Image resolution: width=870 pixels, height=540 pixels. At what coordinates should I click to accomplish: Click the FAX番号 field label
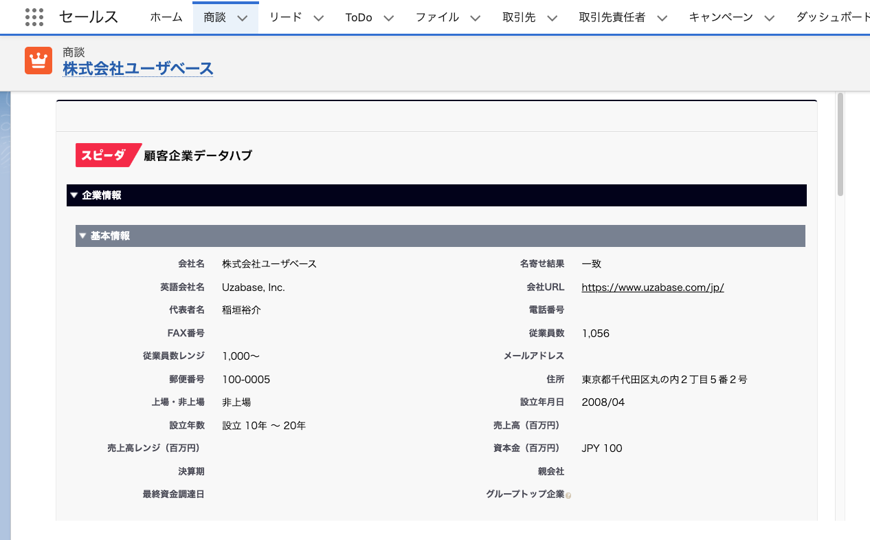click(x=186, y=333)
